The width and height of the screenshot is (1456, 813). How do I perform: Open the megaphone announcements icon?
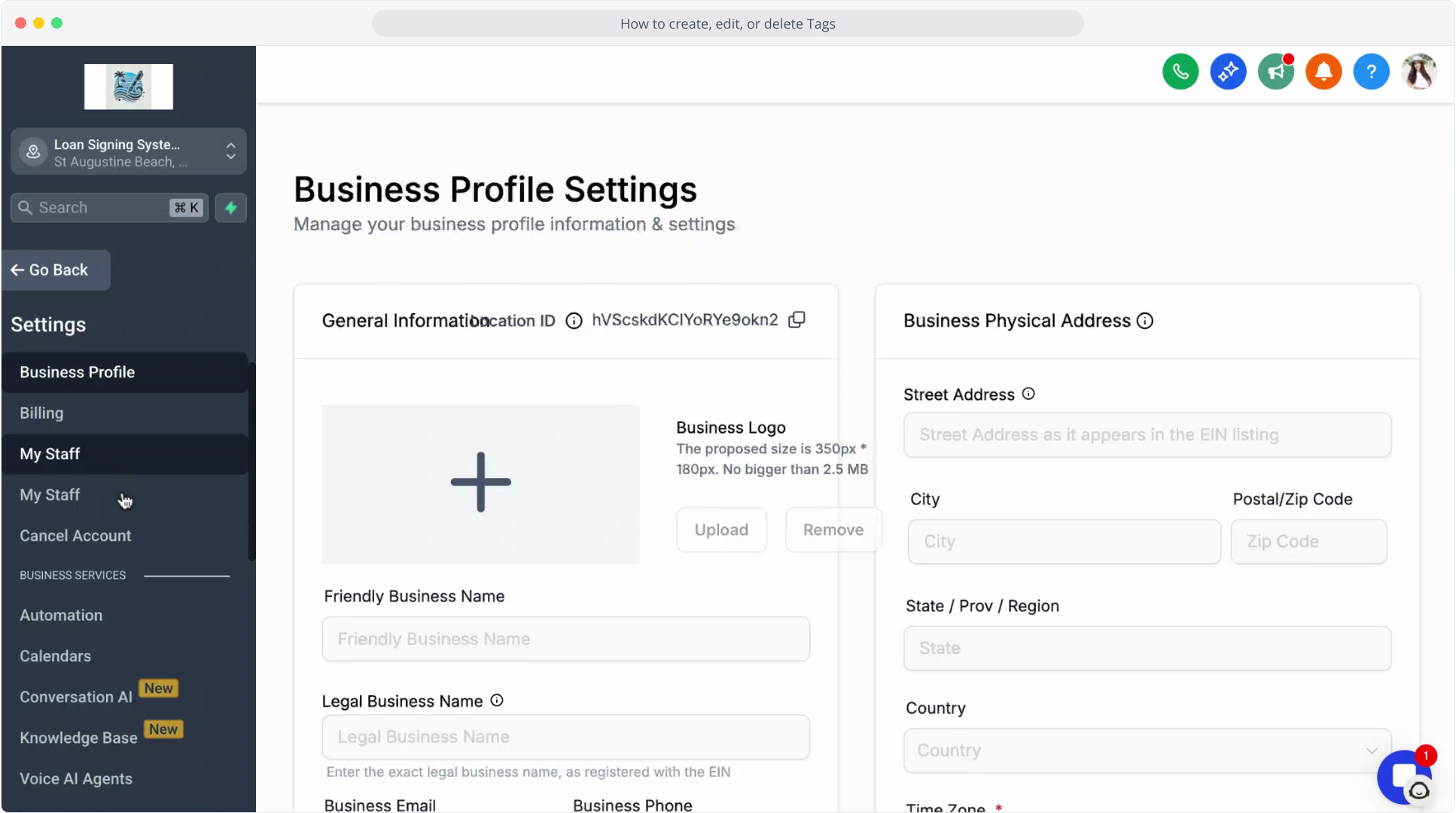1276,72
